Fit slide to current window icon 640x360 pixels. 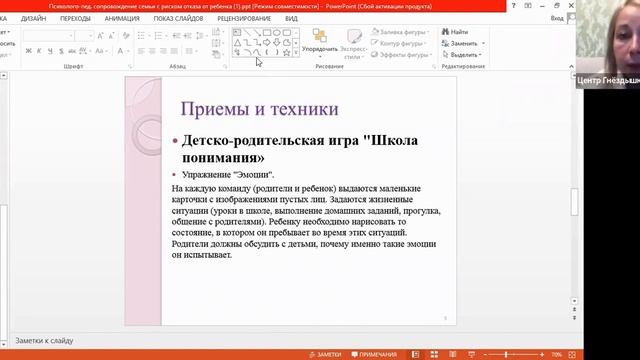coord(572,355)
